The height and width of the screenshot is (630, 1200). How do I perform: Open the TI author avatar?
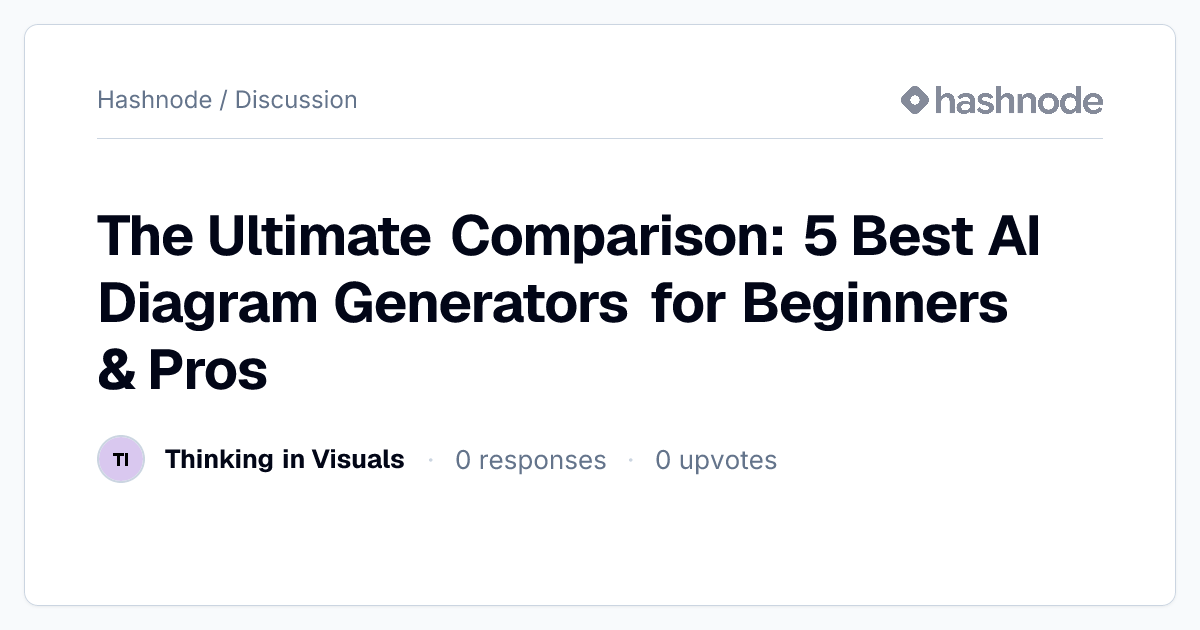tap(121, 460)
